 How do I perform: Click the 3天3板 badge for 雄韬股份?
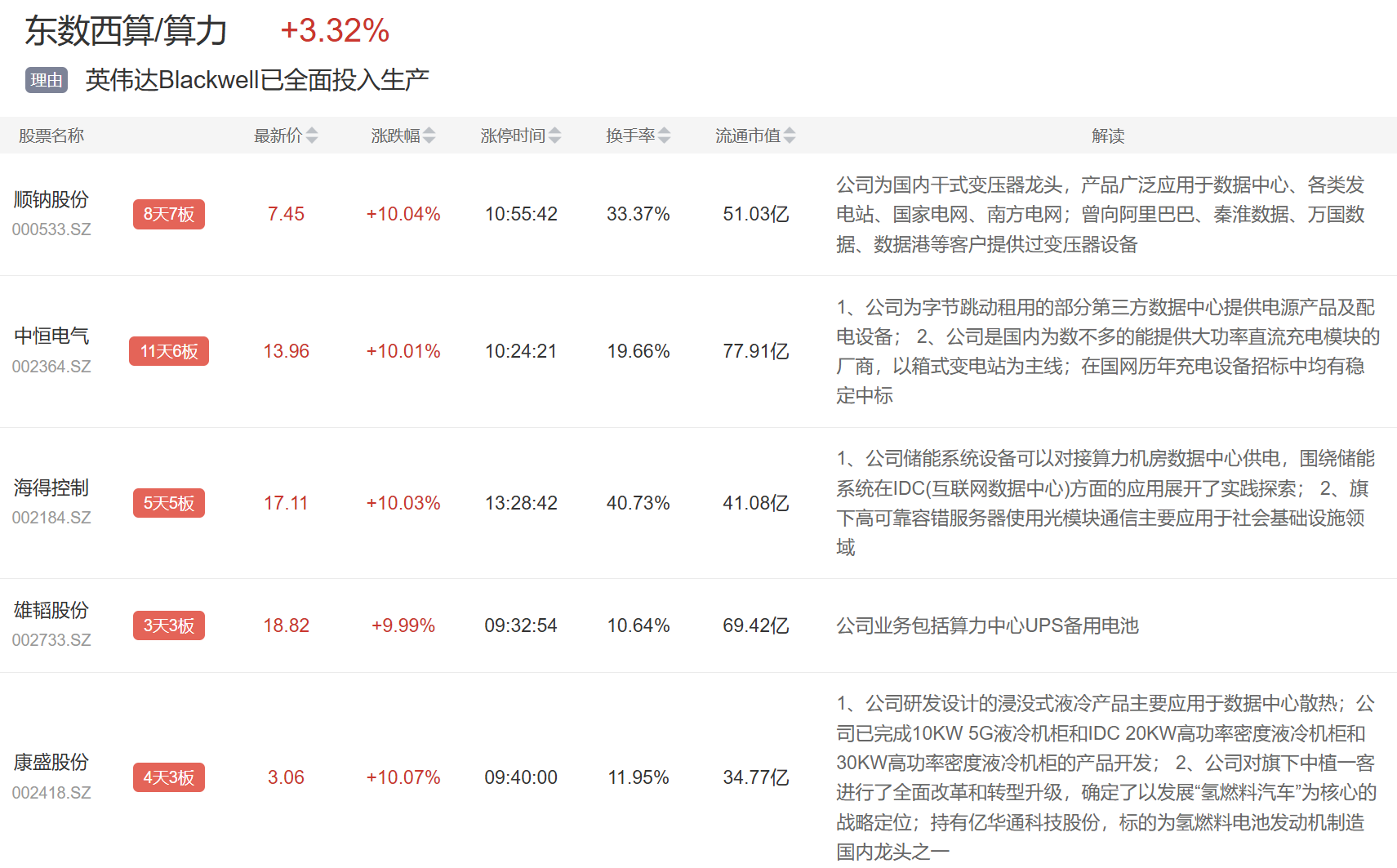click(x=169, y=625)
